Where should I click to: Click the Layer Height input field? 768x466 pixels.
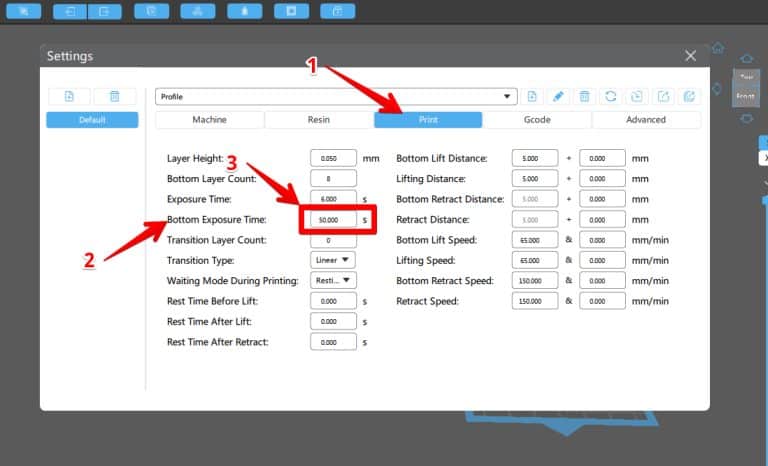(x=333, y=158)
